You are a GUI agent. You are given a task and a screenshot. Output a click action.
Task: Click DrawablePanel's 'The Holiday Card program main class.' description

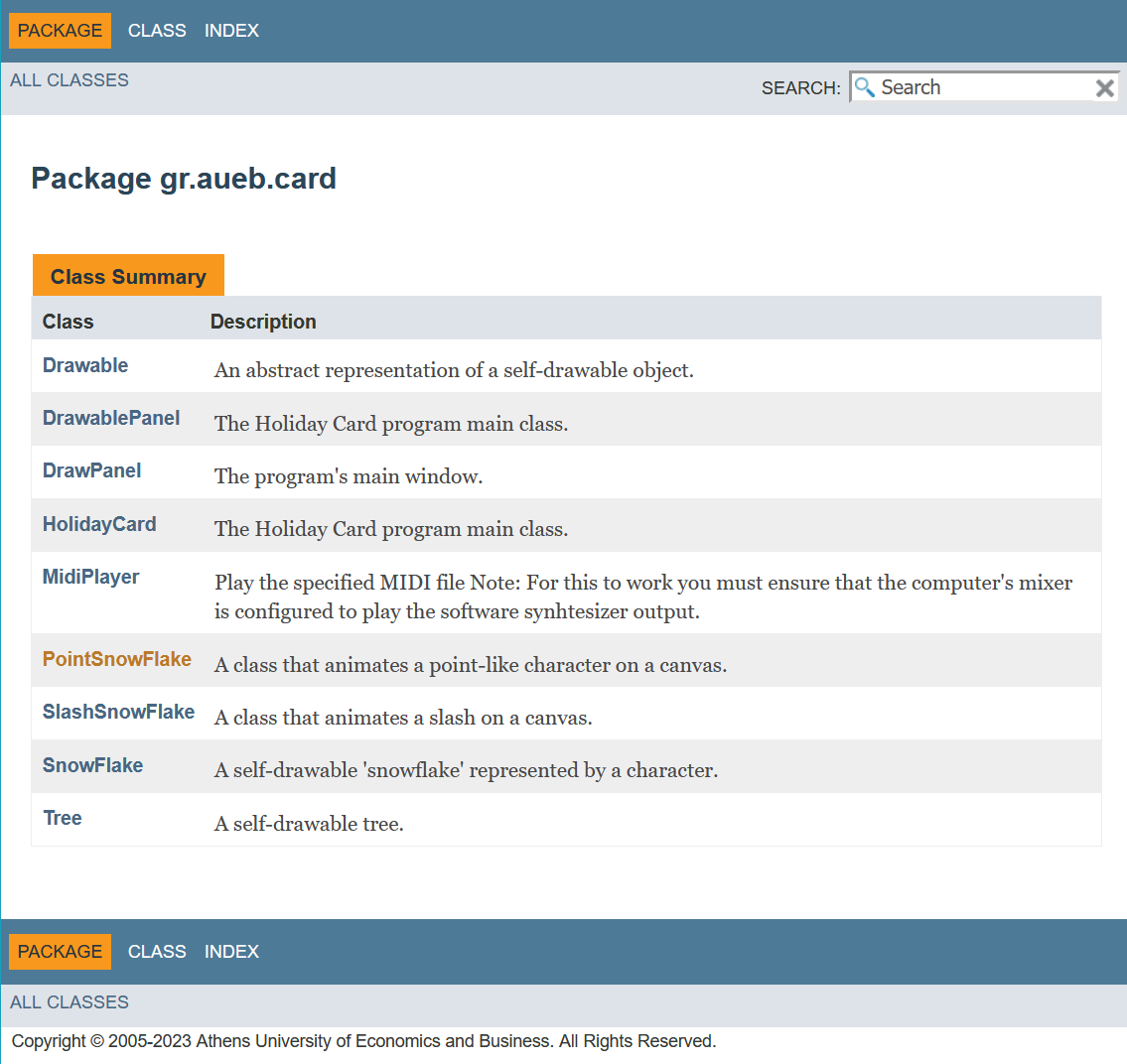391,424
